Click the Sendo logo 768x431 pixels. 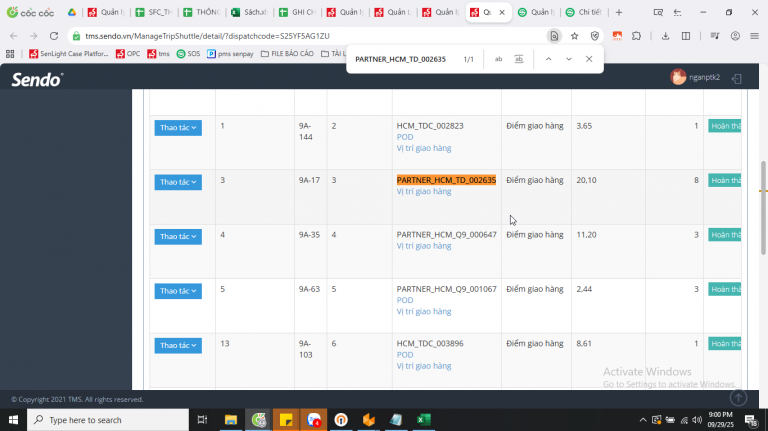click(x=37, y=79)
